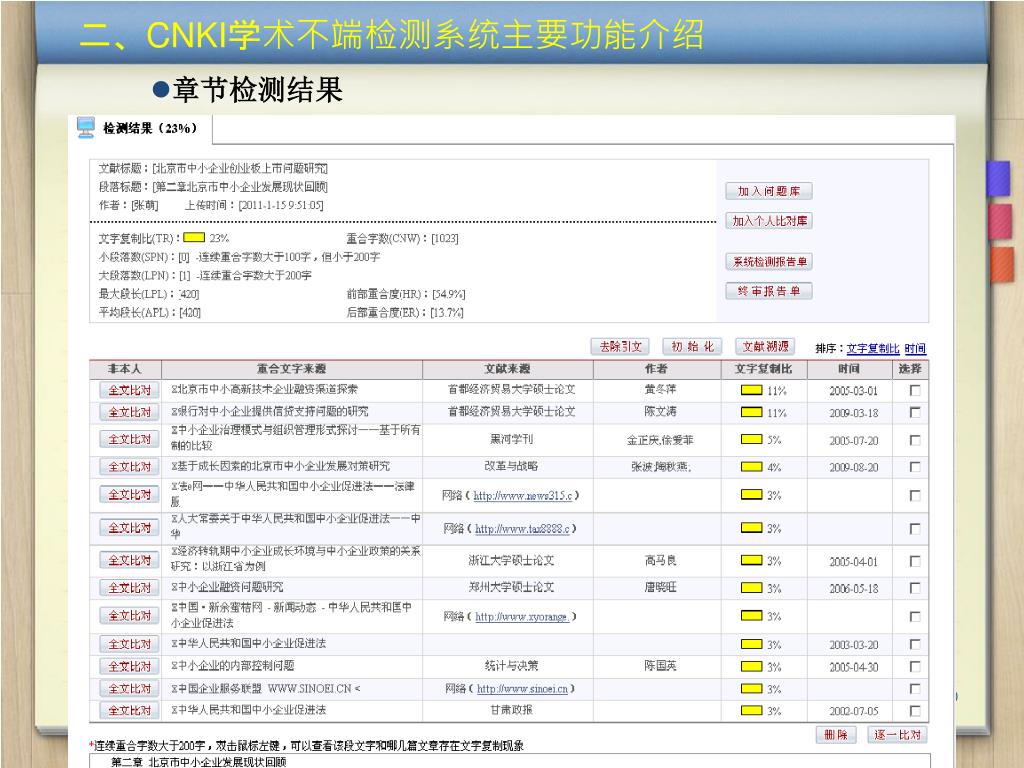Image resolution: width=1024 pixels, height=768 pixels.
Task: Select the checkbox for the 陈国英 row
Action: (915, 667)
